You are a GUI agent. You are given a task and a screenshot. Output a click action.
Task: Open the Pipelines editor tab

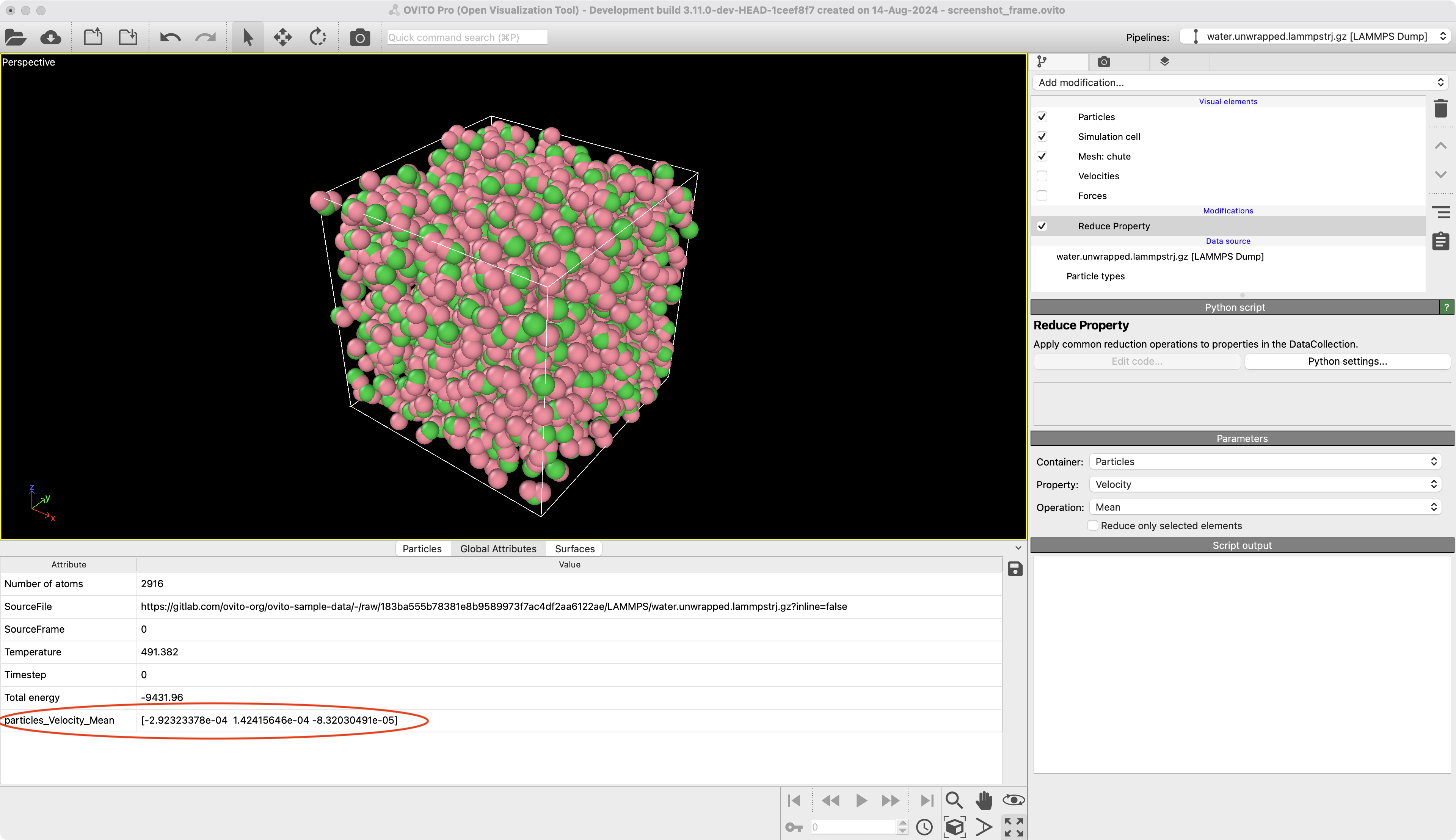pyautogui.click(x=1042, y=62)
